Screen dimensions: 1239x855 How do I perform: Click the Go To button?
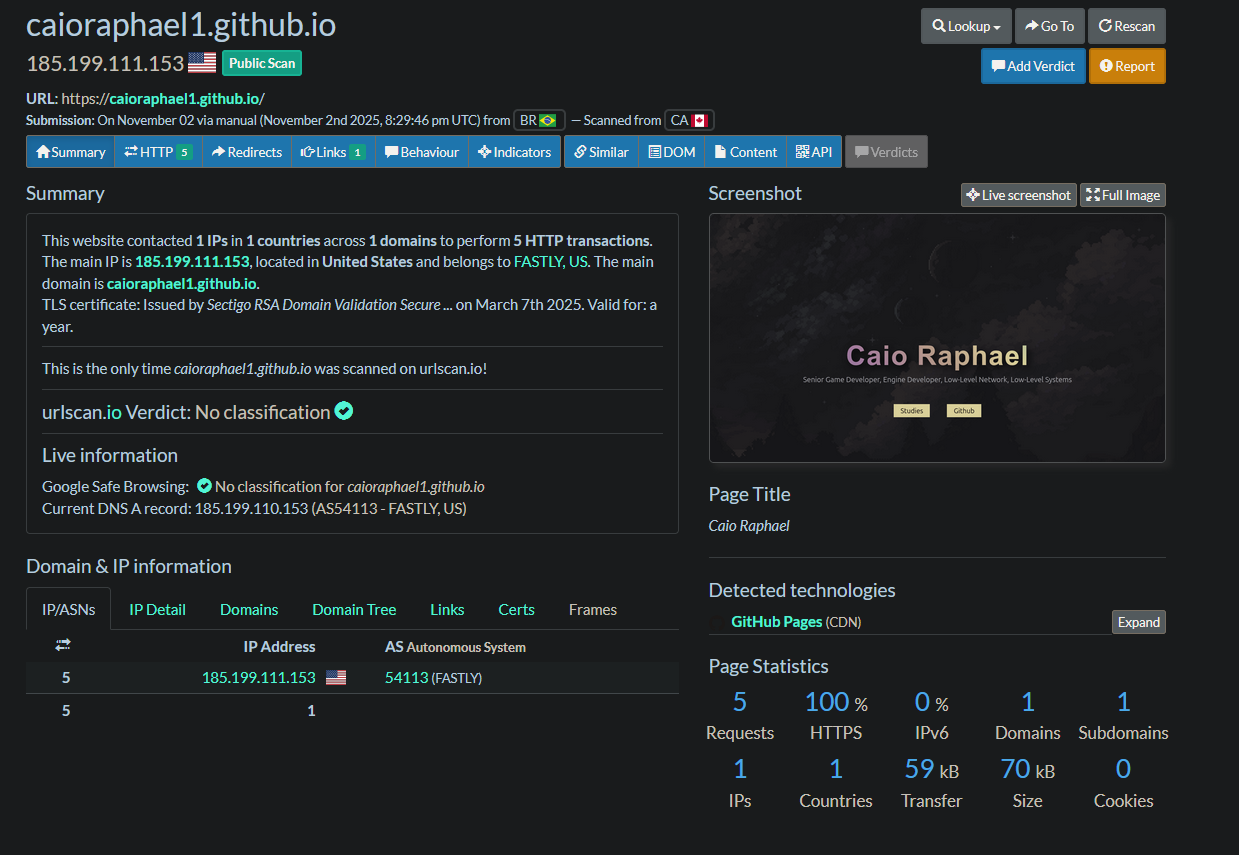(x=1048, y=26)
